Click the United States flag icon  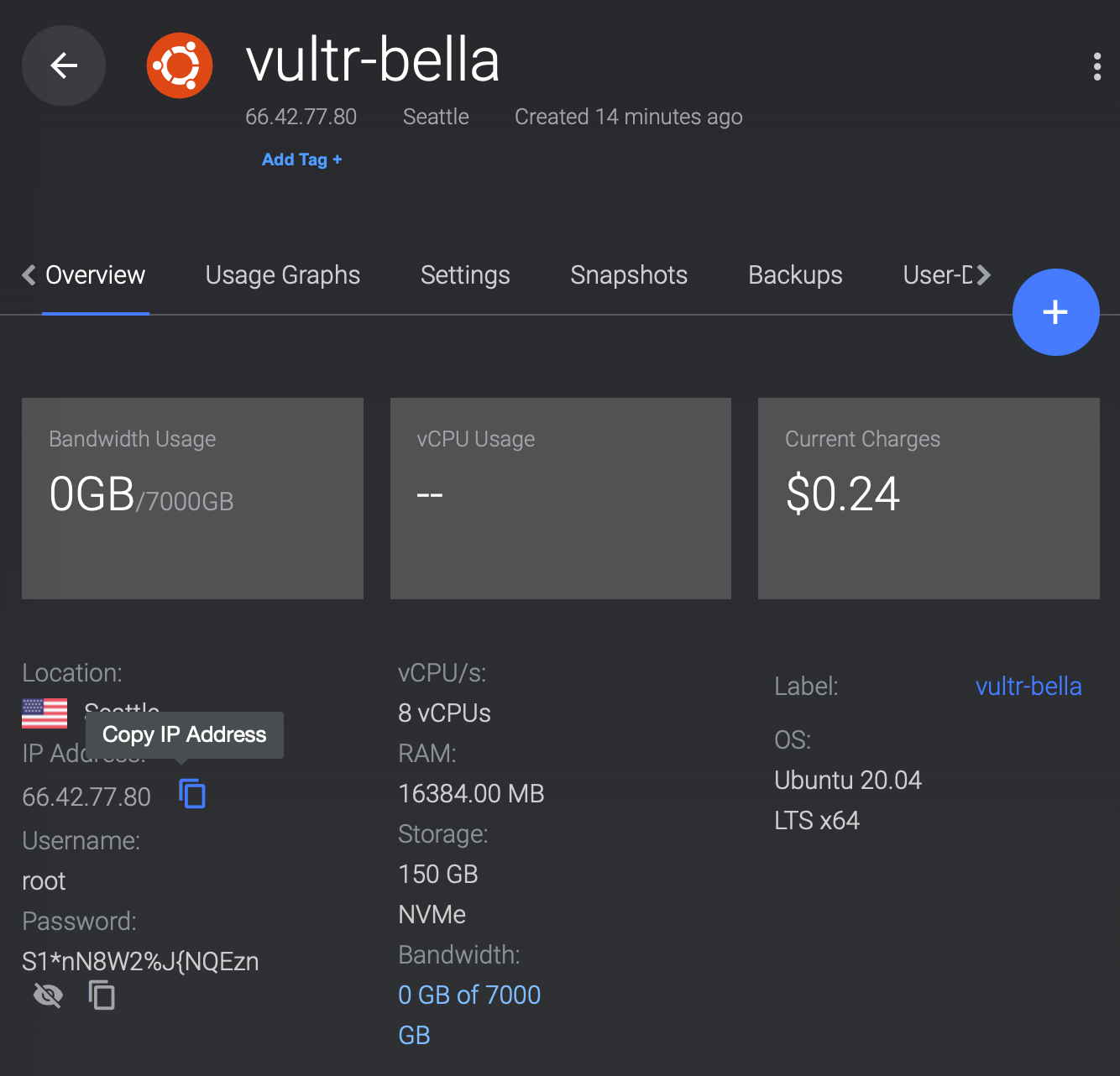tap(44, 713)
